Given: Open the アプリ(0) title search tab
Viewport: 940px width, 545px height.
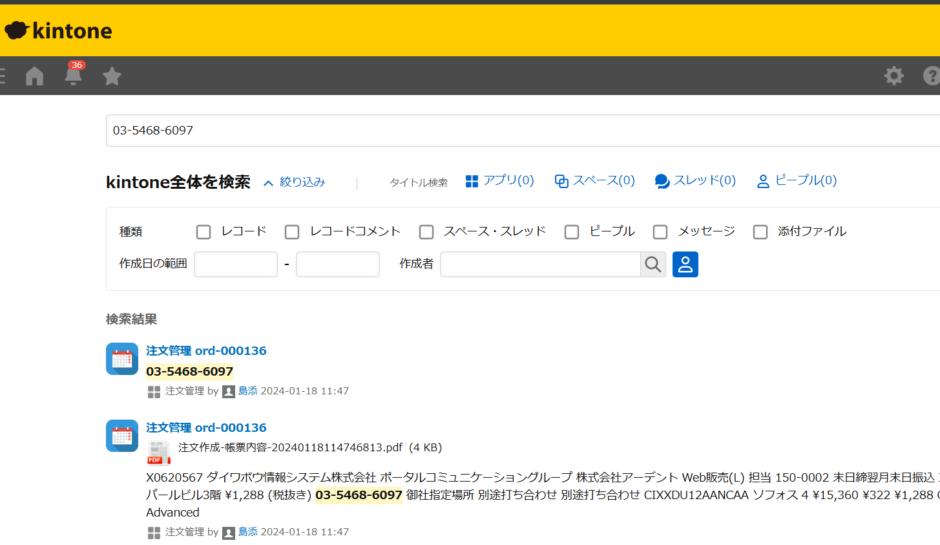Looking at the screenshot, I should point(500,180).
